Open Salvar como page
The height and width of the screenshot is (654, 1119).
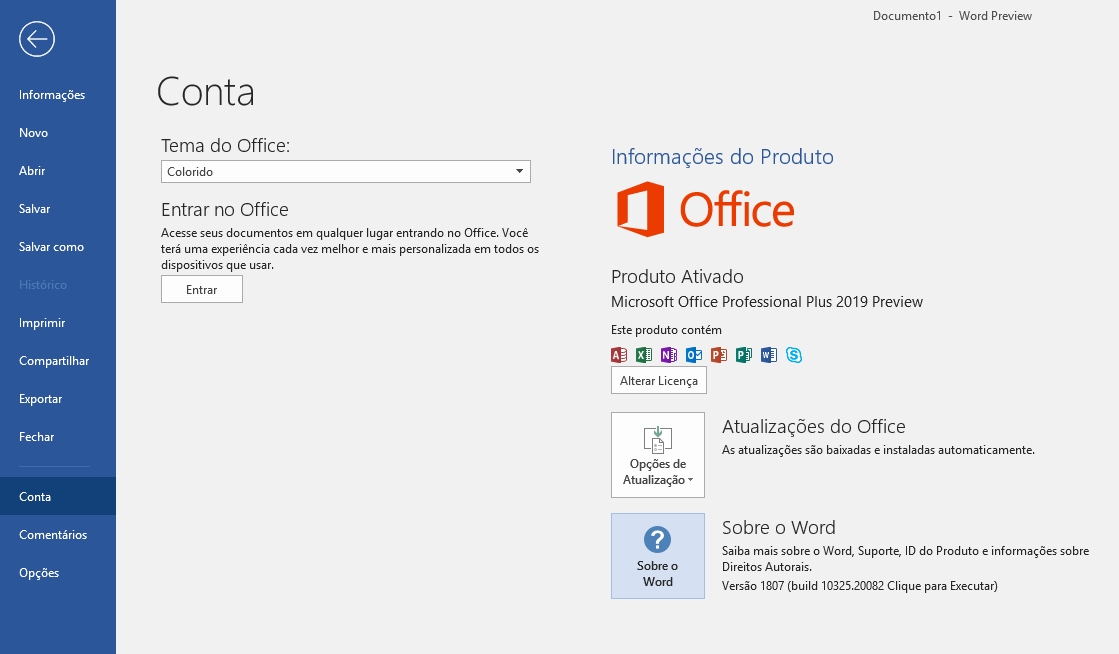tap(58, 246)
